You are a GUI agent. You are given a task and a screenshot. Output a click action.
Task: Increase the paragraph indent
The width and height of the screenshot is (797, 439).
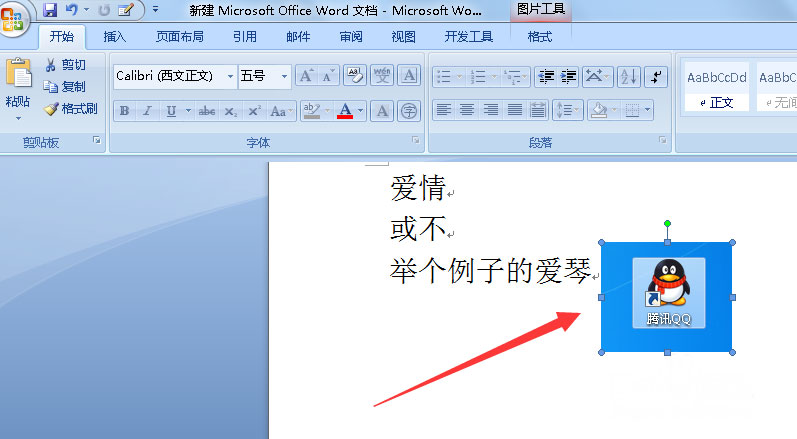coord(568,77)
